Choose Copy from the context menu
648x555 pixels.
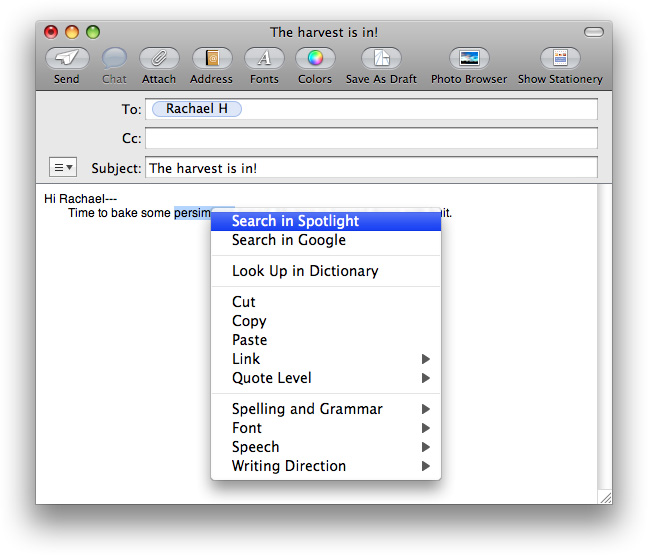[x=326, y=321]
